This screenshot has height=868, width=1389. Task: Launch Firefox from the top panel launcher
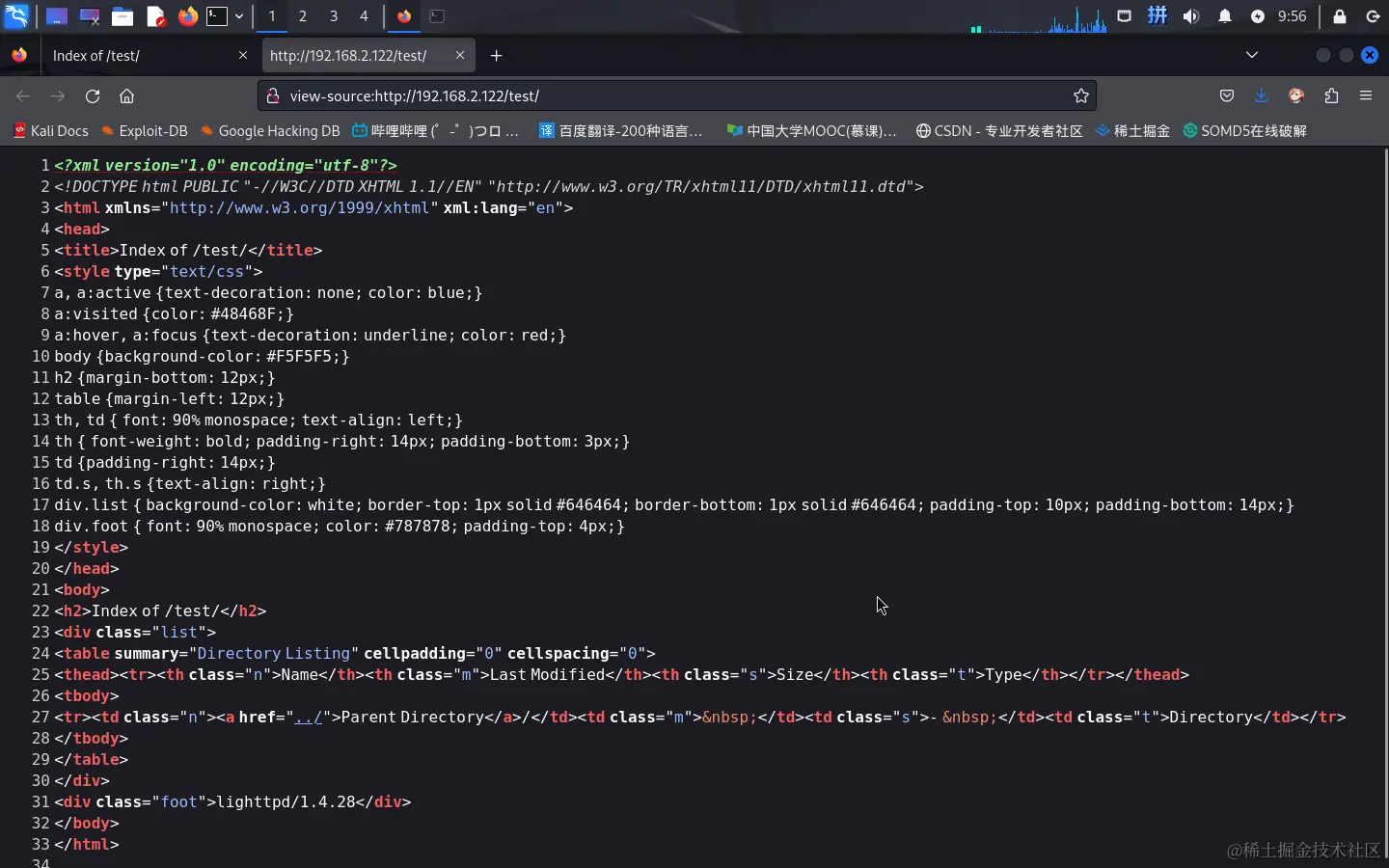[x=187, y=16]
